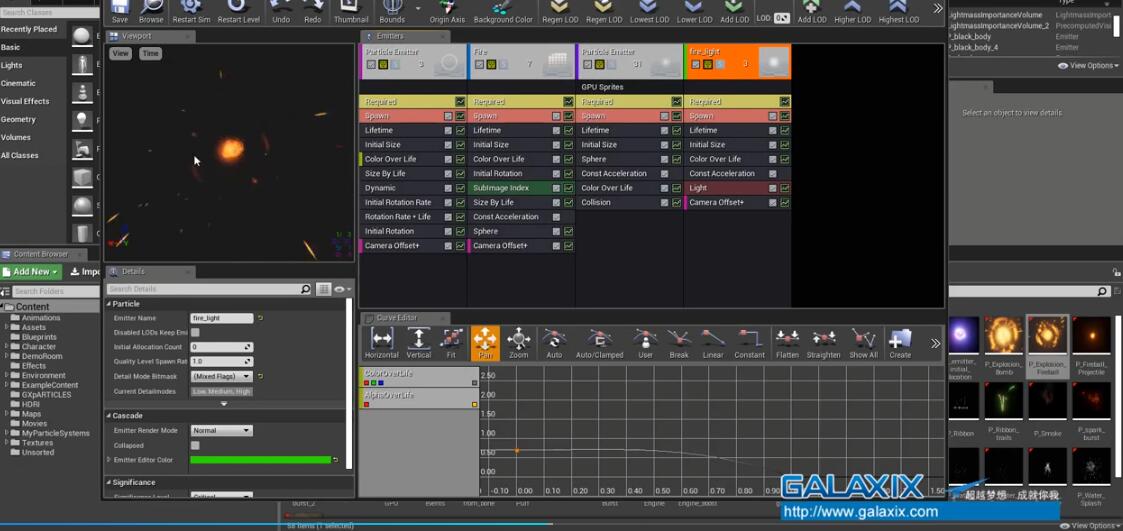Click the Thumbnail toolbar icon
The width and height of the screenshot is (1123, 531).
pos(351,9)
